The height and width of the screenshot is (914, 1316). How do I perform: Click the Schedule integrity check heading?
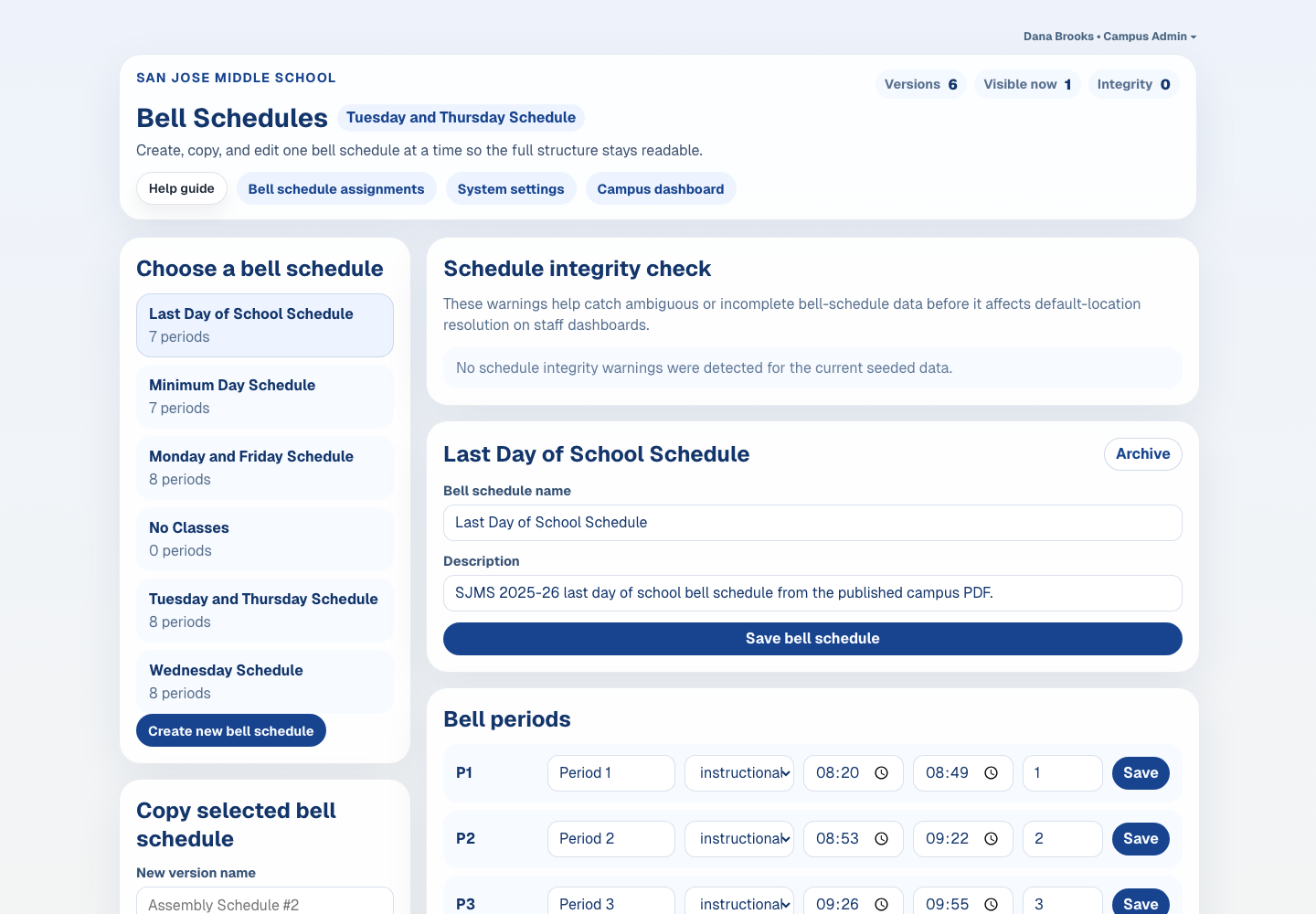(x=577, y=269)
